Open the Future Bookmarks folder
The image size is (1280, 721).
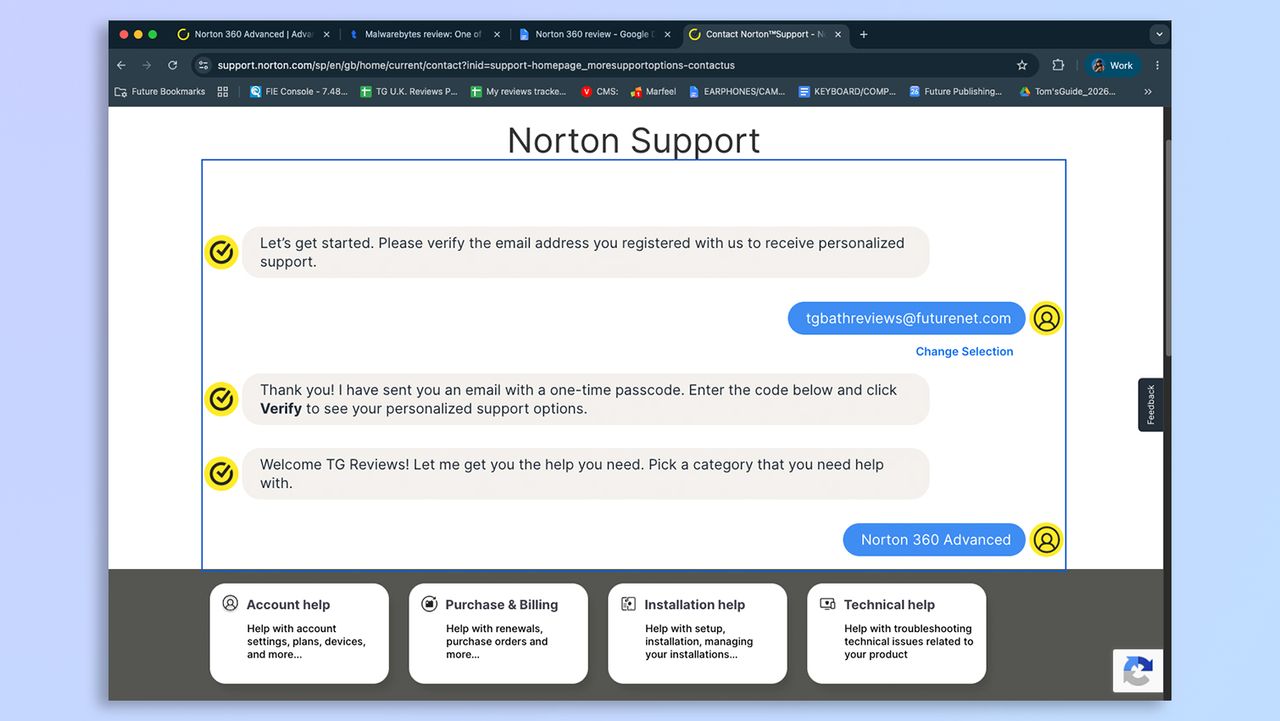click(x=160, y=91)
